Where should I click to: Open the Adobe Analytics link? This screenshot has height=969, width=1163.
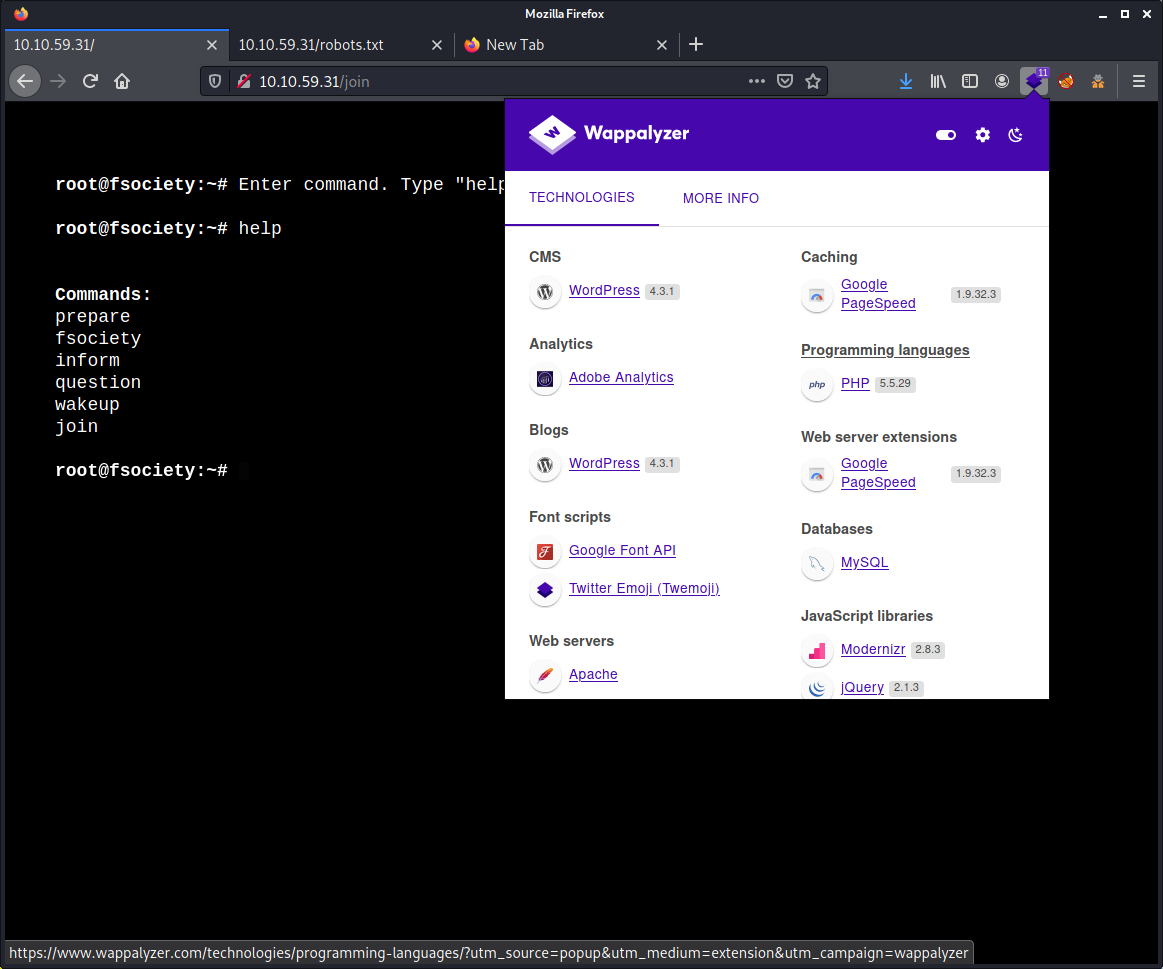(621, 378)
